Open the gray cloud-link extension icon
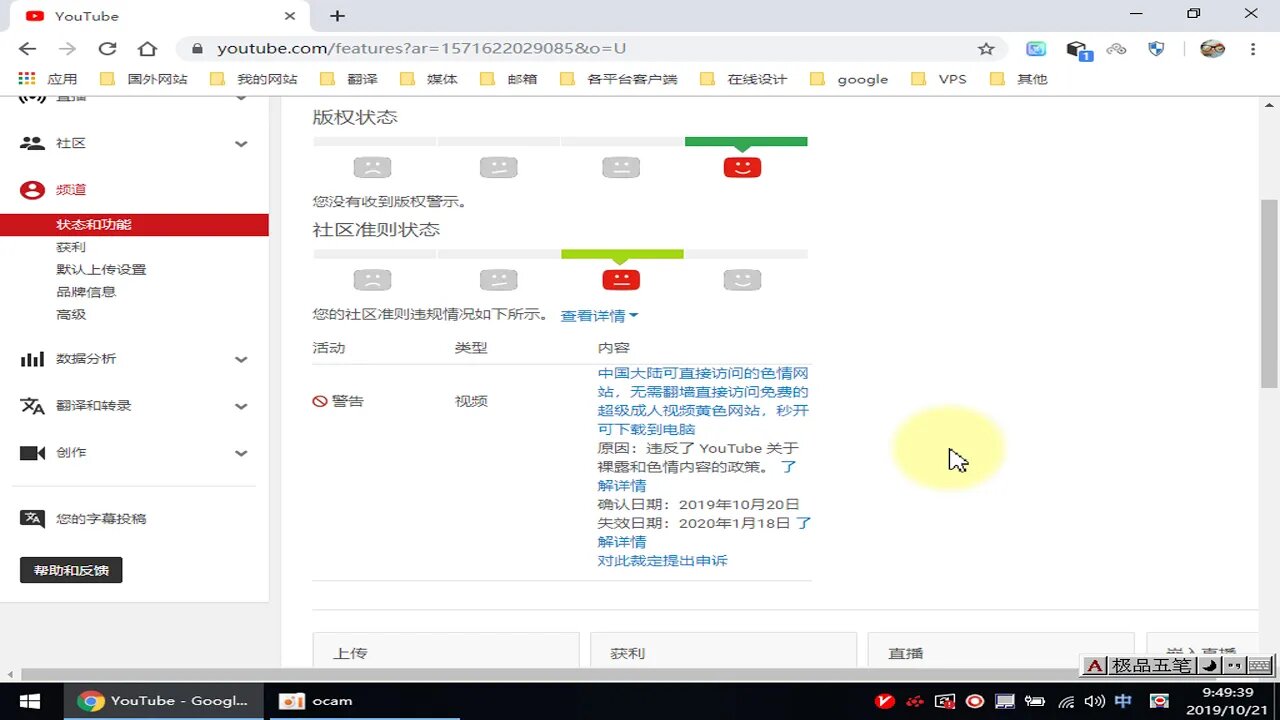 [1116, 48]
